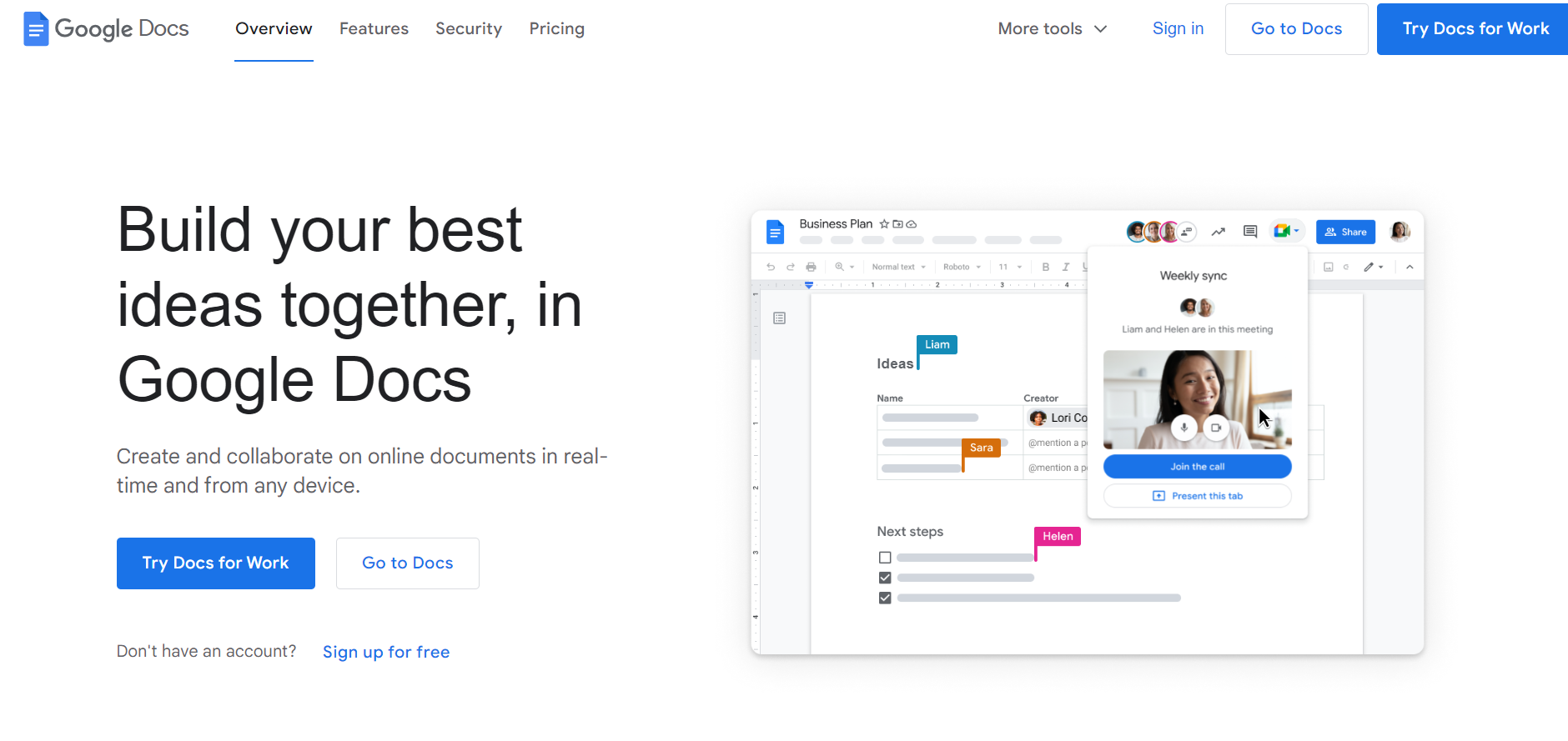
Task: Click the first collaborator avatar with the blue ring
Action: click(1136, 232)
